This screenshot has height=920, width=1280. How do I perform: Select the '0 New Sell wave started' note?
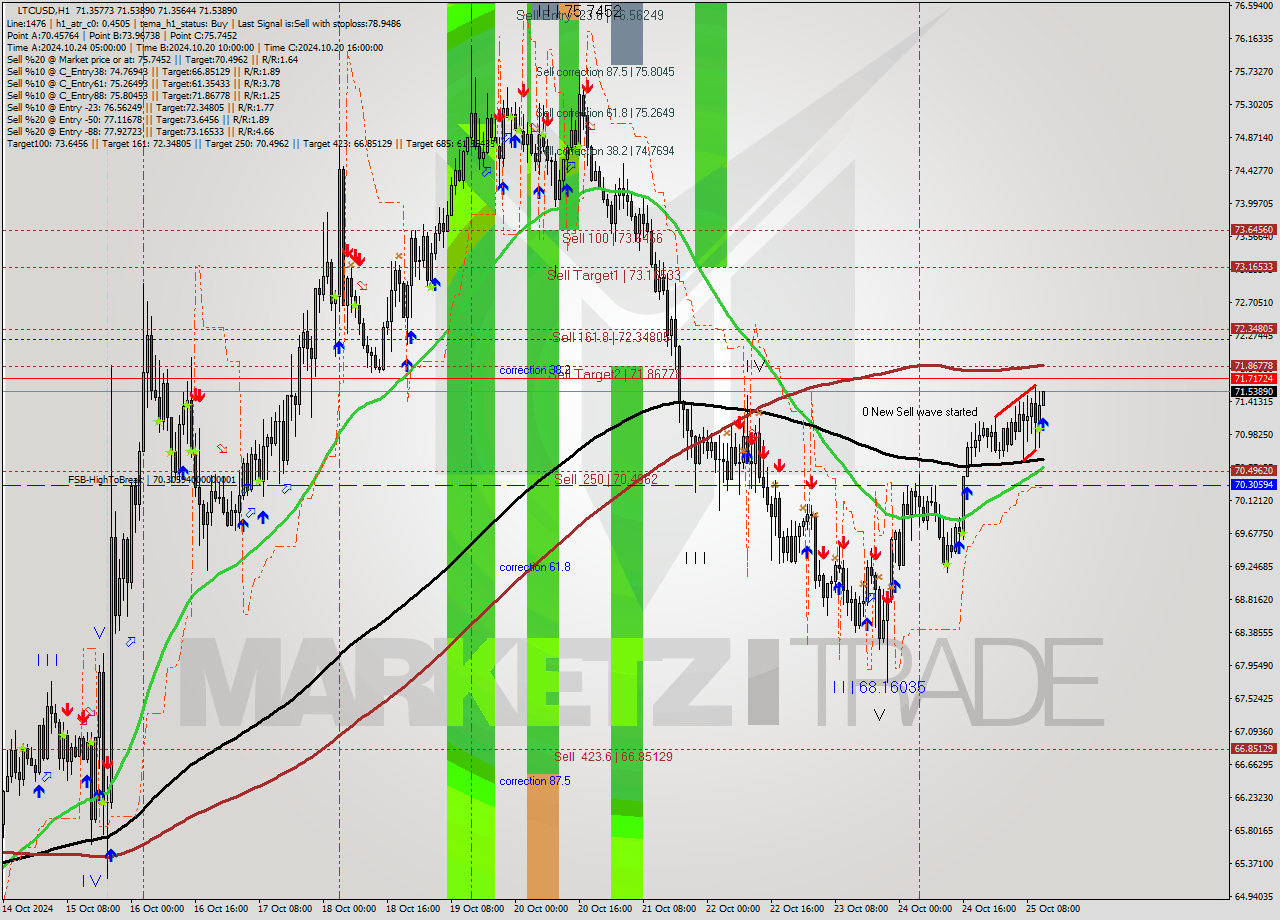(920, 412)
